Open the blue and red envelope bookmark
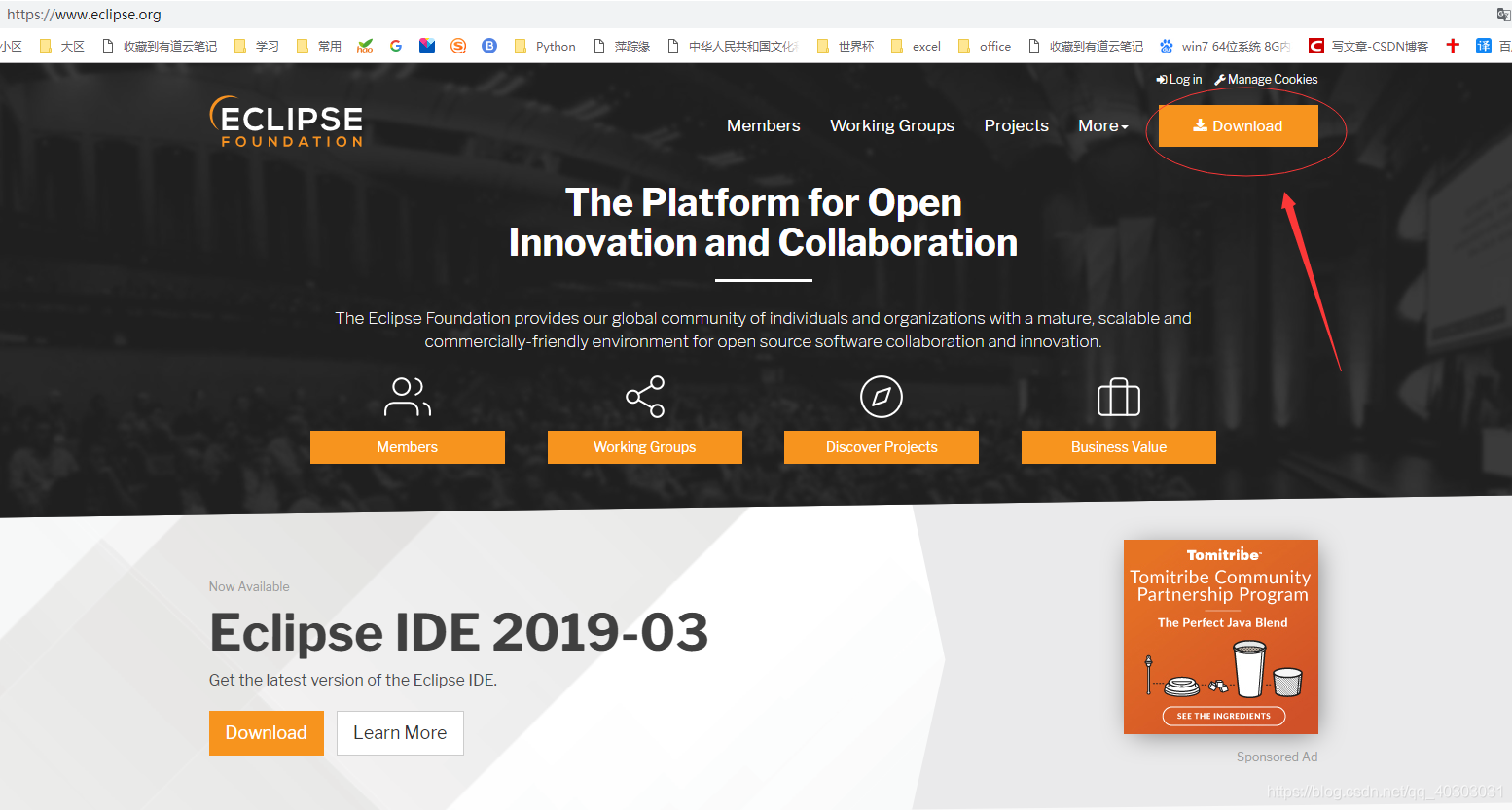1512x810 pixels. 427,46
